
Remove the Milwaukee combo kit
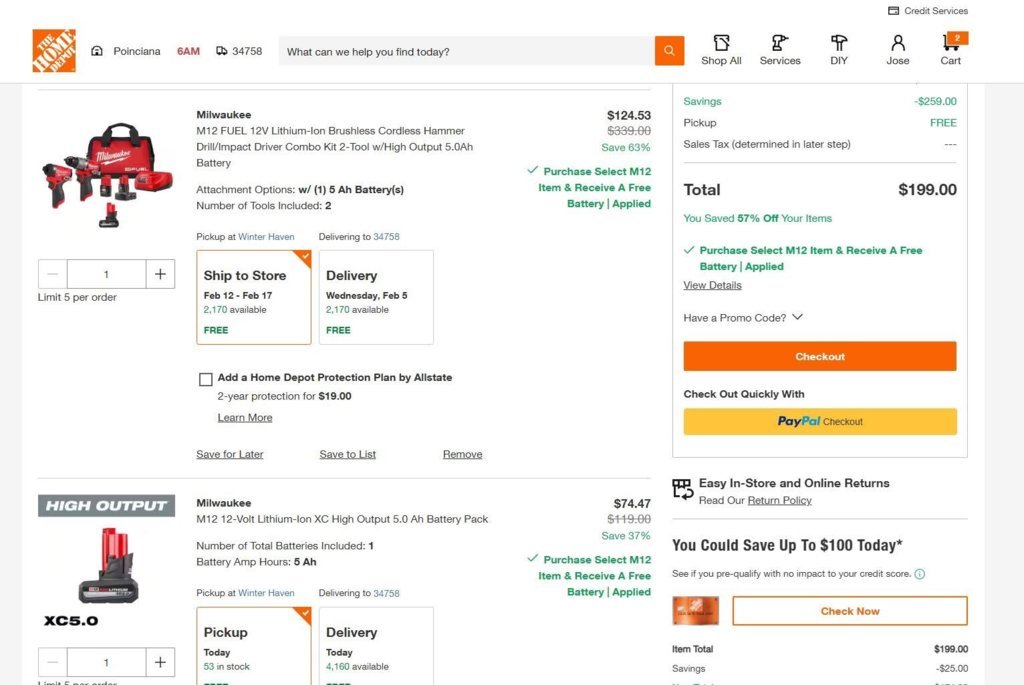point(462,454)
